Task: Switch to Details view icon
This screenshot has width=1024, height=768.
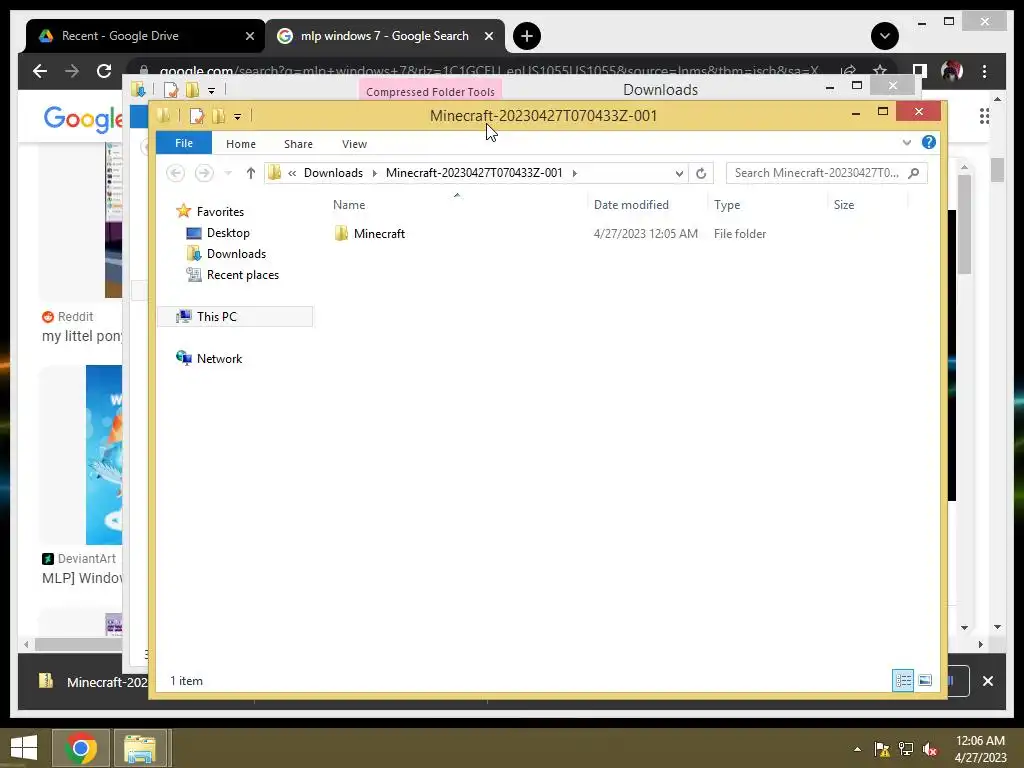Action: [903, 680]
